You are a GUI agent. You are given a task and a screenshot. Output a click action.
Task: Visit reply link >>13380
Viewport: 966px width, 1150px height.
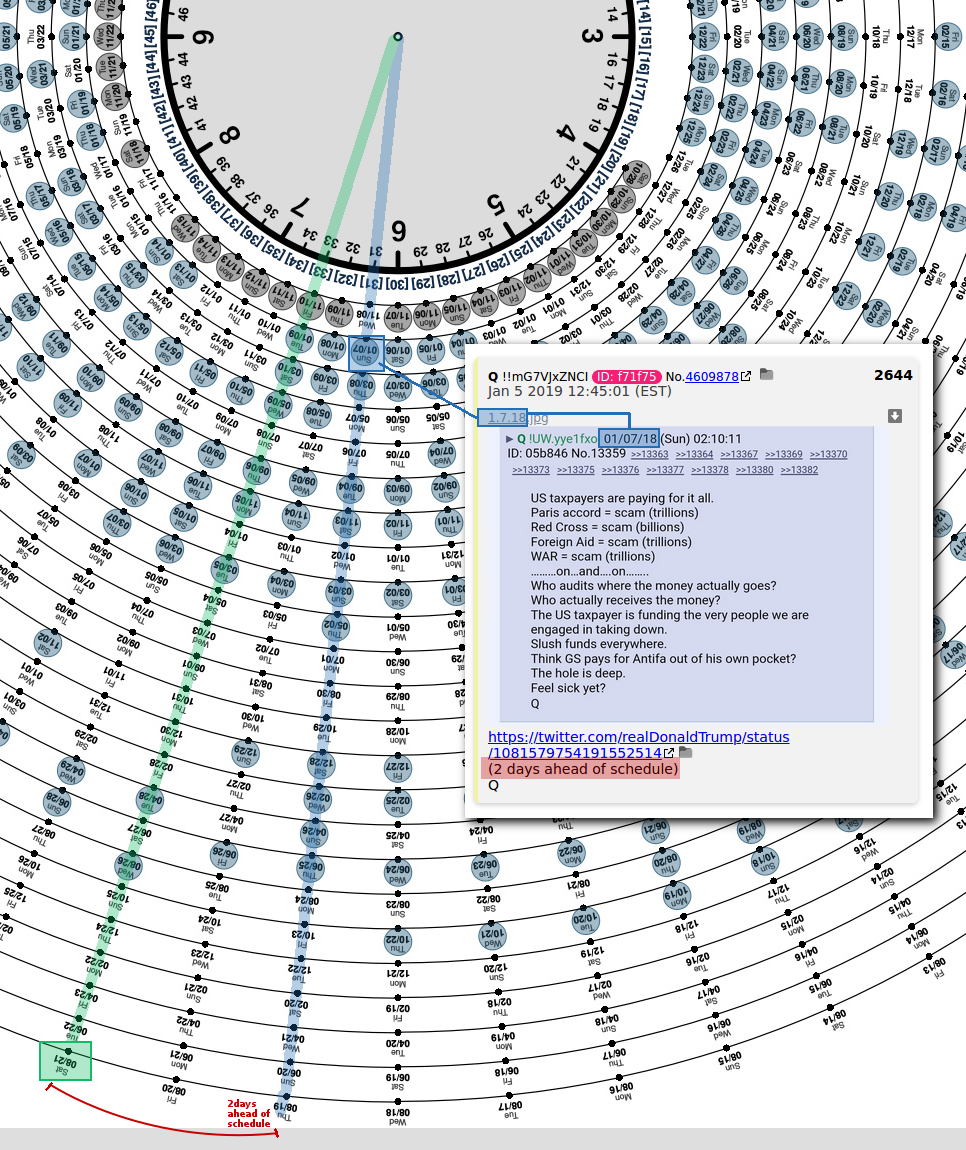tap(754, 470)
